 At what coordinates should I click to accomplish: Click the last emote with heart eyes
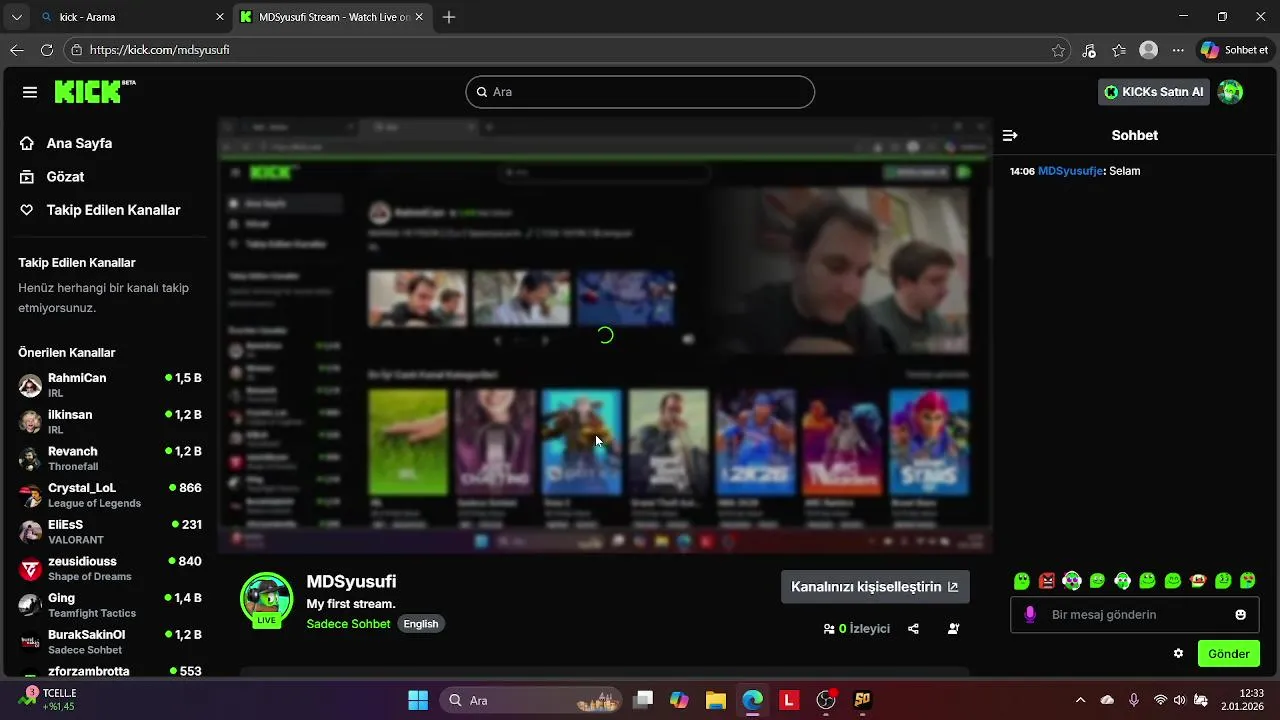click(1248, 580)
